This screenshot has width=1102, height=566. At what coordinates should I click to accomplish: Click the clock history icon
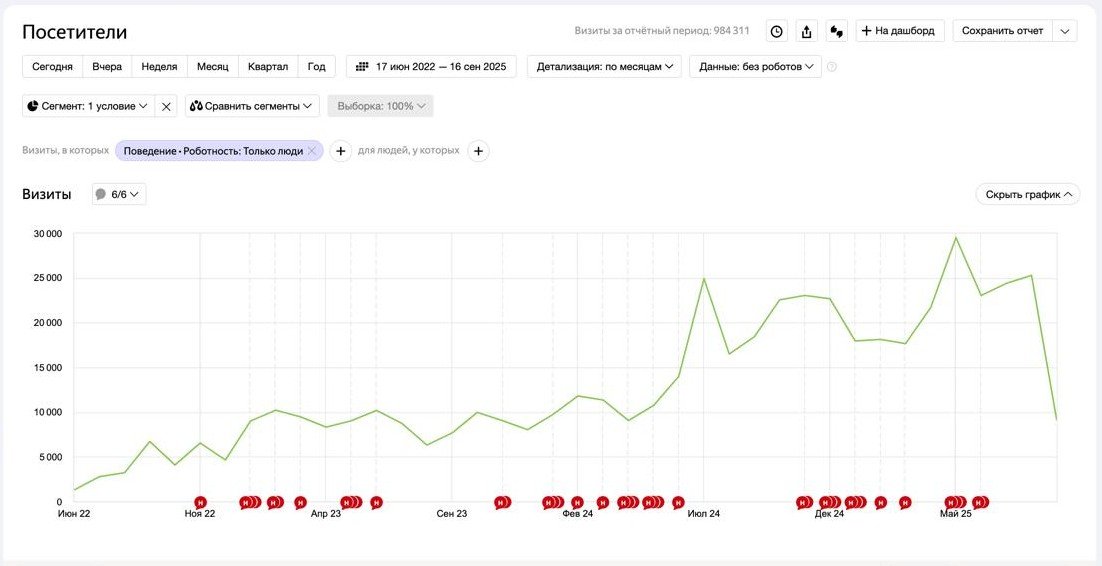(776, 31)
